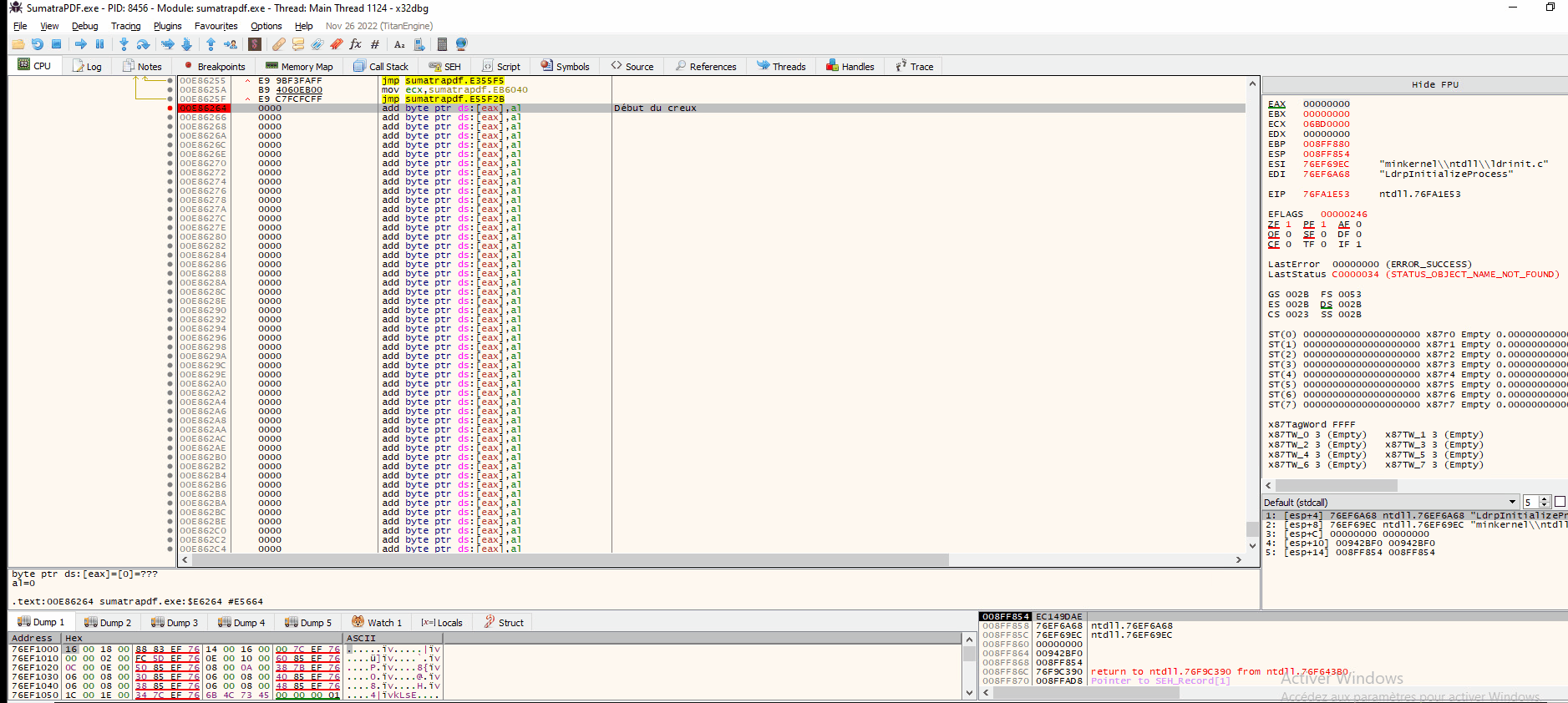Click the dump pane scrollbar down arrow

point(969,692)
